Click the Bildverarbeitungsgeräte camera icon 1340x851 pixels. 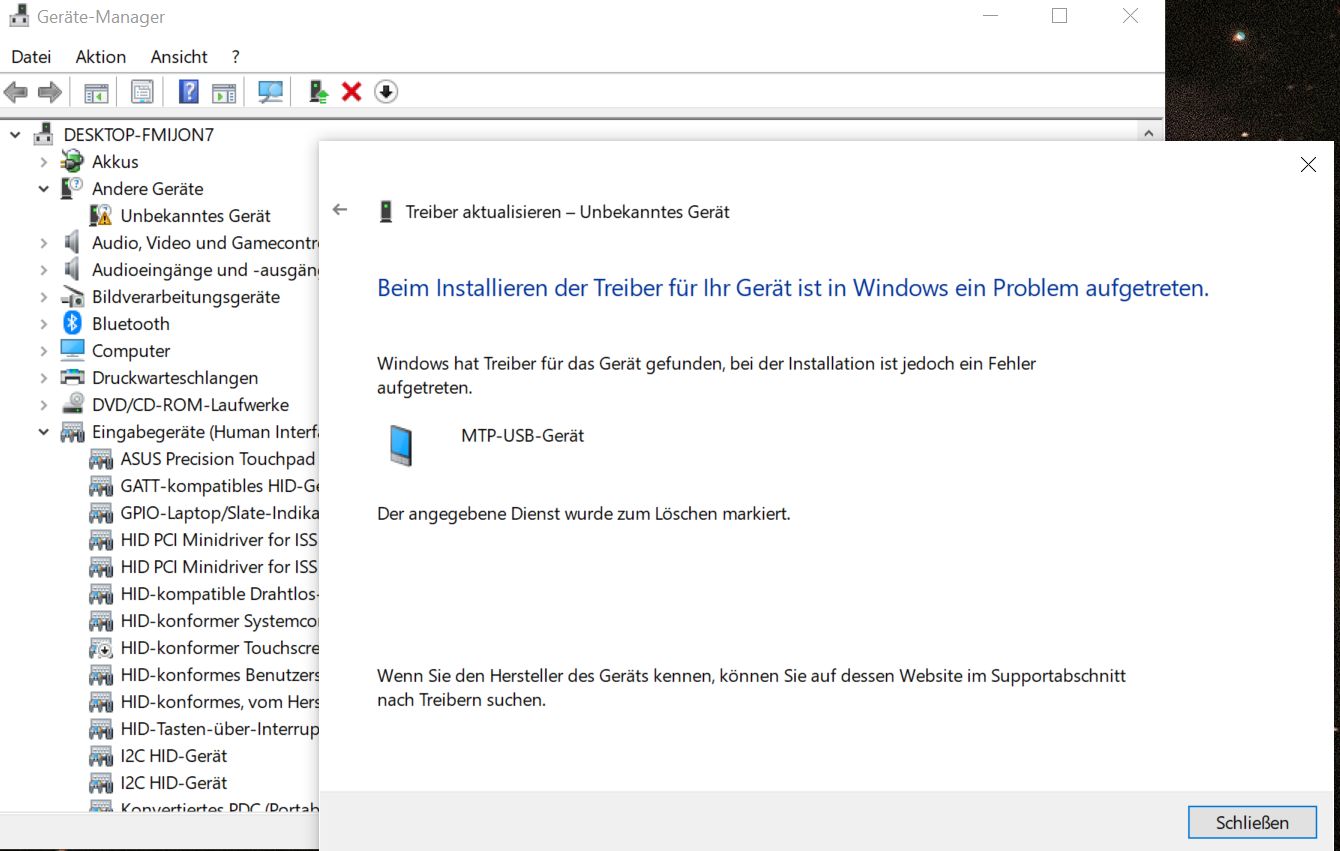click(x=72, y=296)
